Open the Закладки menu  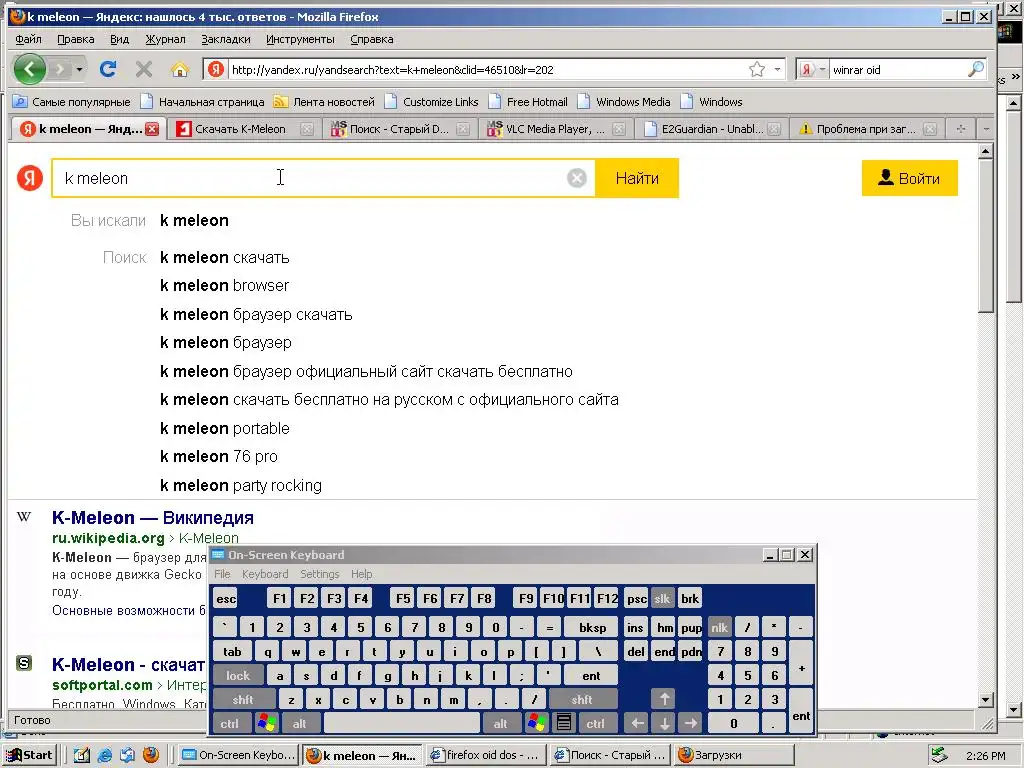225,39
